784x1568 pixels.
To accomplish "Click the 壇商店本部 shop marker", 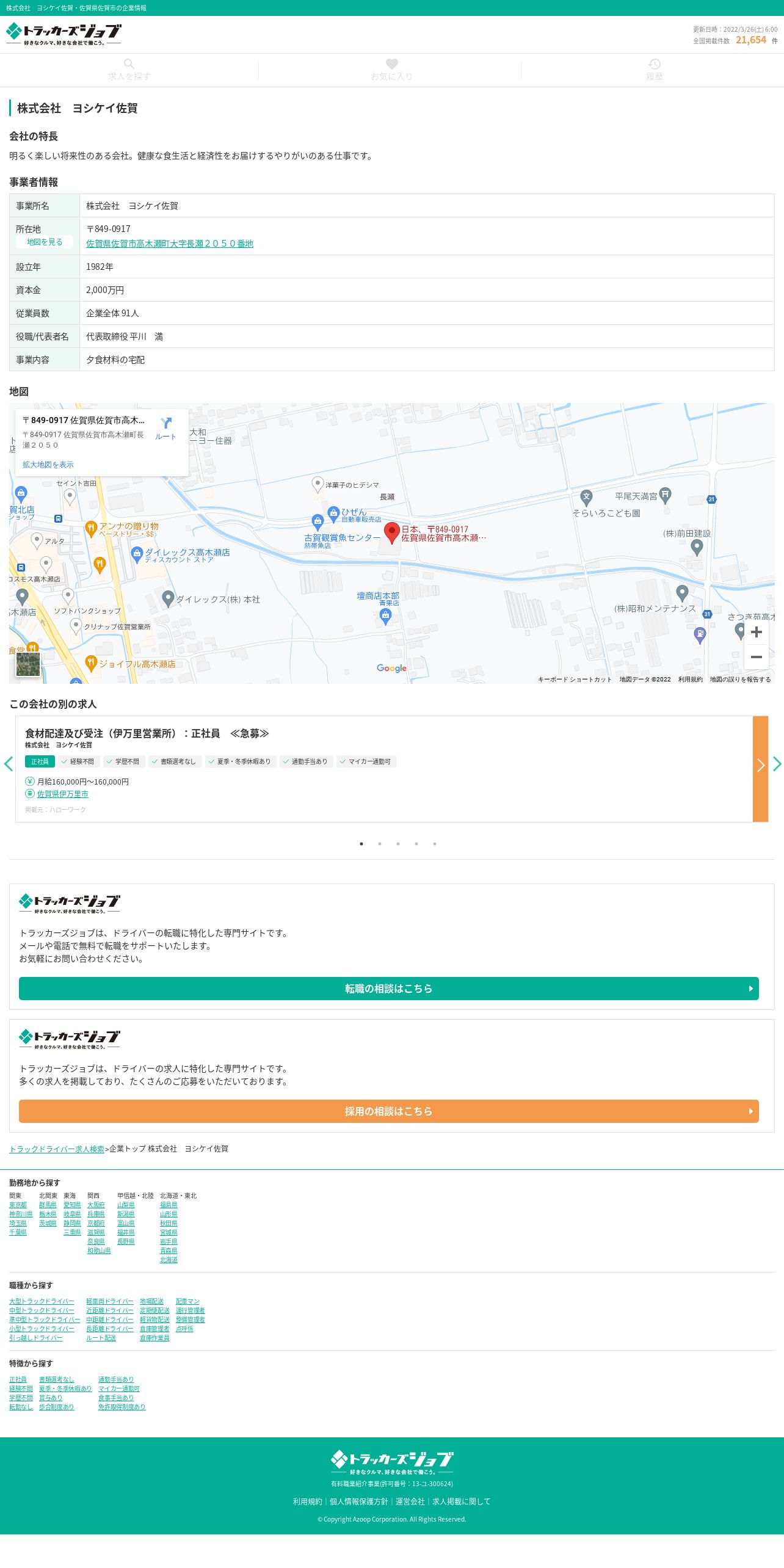I will (x=385, y=617).
